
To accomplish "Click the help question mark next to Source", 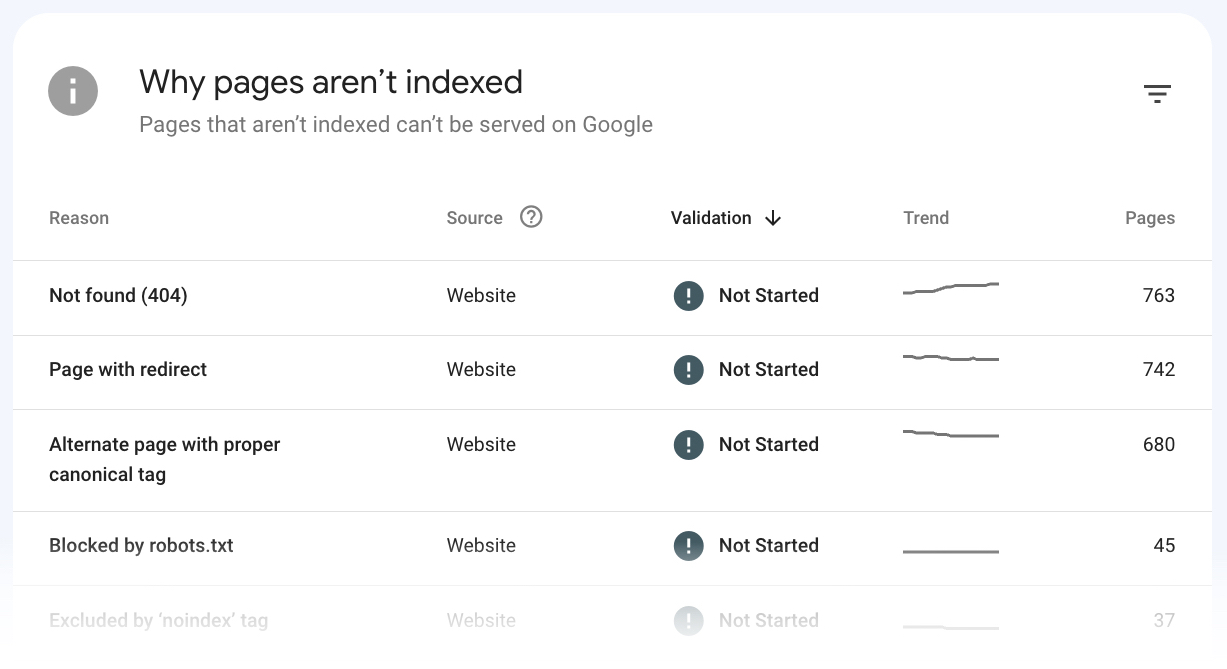I will pos(531,217).
